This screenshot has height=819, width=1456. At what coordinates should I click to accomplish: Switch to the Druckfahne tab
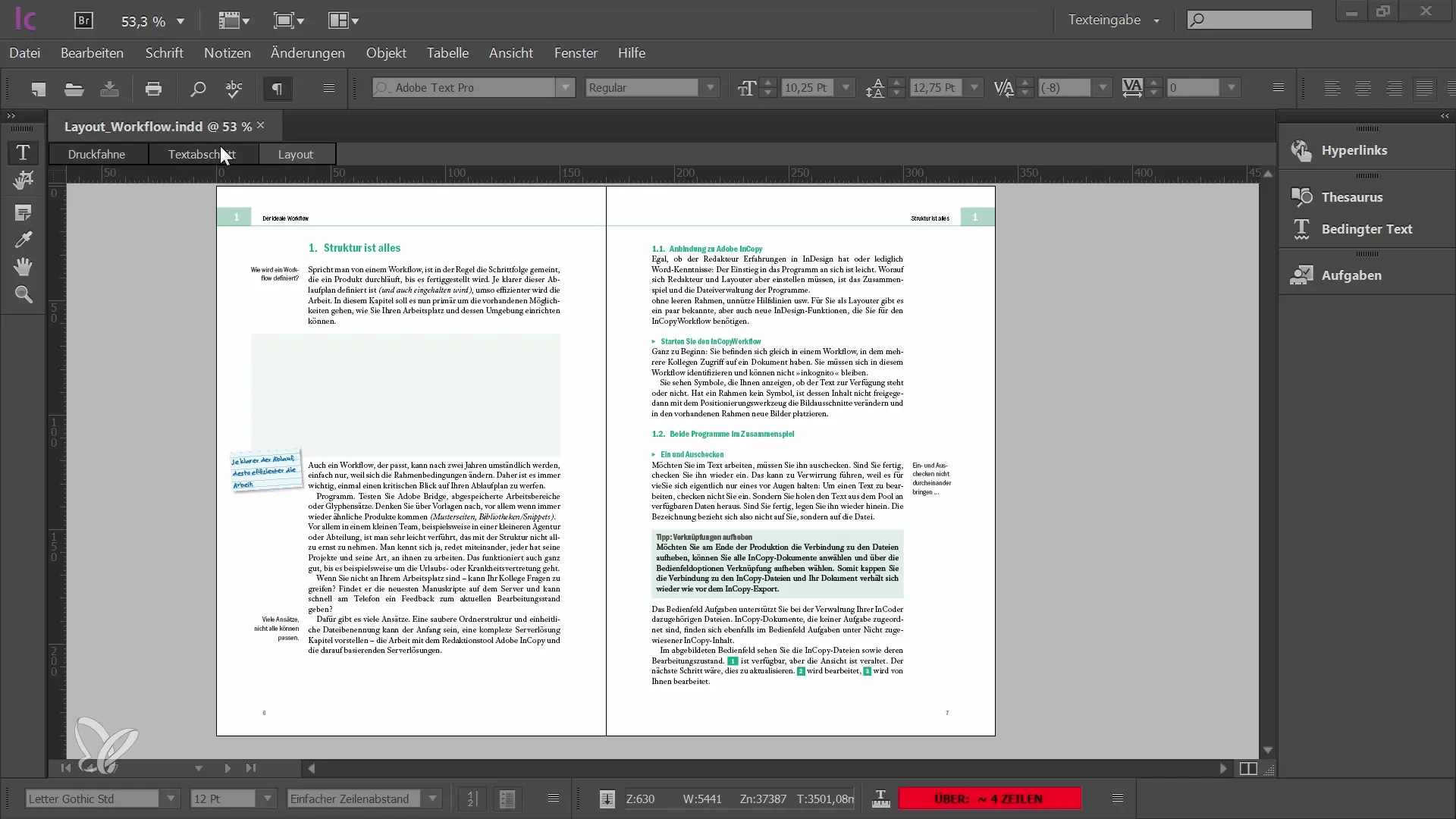(x=96, y=154)
